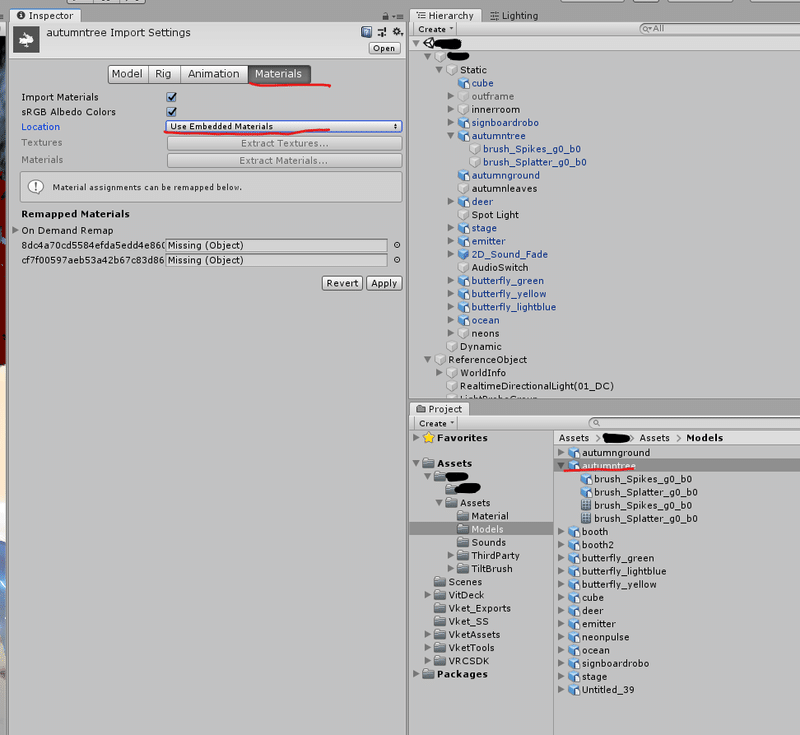This screenshot has width=800, height=735.
Task: Click the first brush_Splatter_g0_b0 mesh grid icon in Project
Action: coord(586,519)
